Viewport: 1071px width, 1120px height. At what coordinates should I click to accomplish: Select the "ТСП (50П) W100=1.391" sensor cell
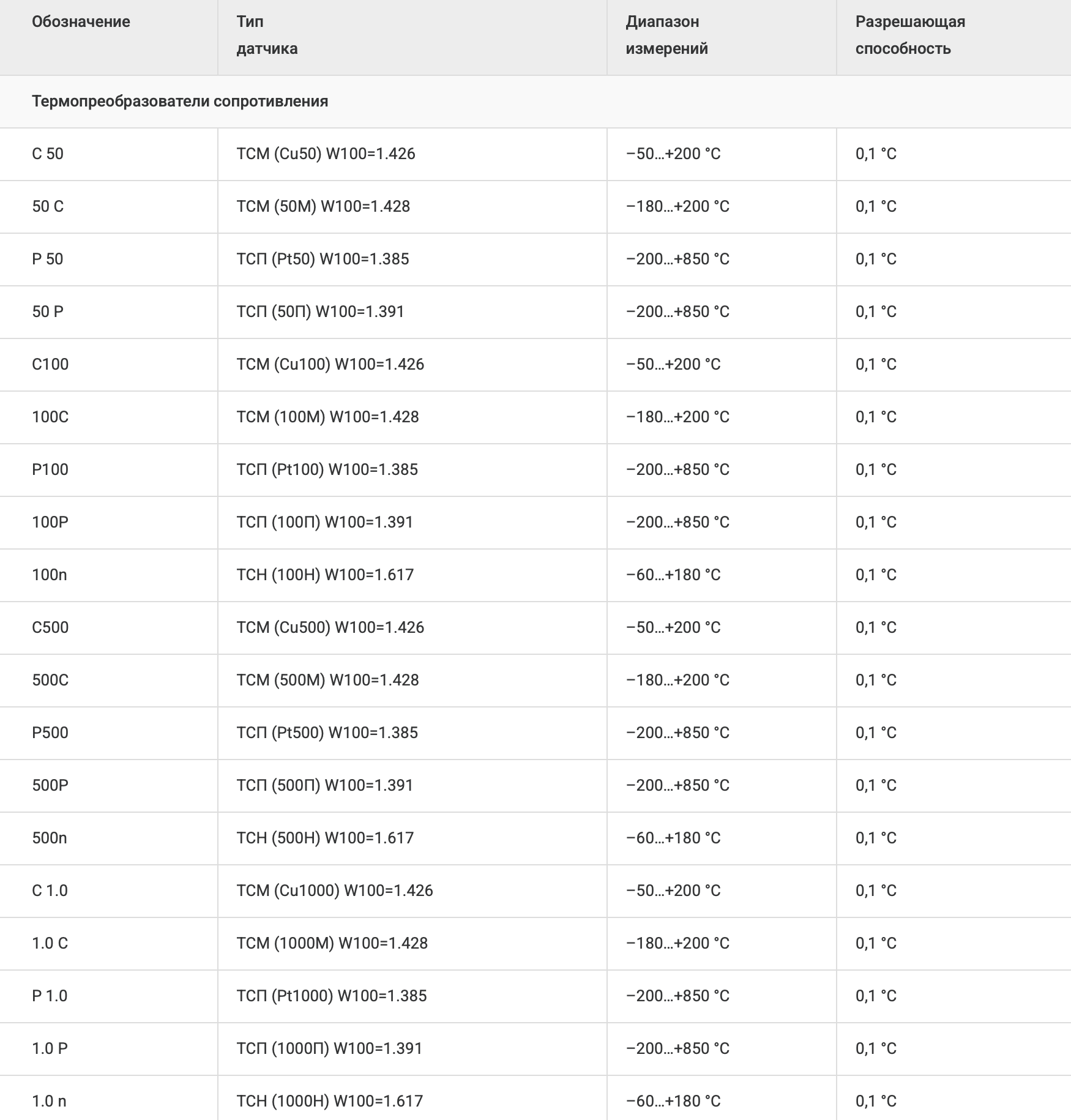click(321, 312)
